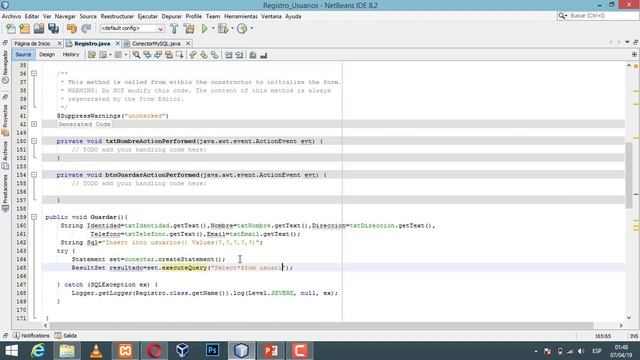640x360 pixels.
Task: Click the executeQuery highlighted text on line 165
Action: click(184, 268)
